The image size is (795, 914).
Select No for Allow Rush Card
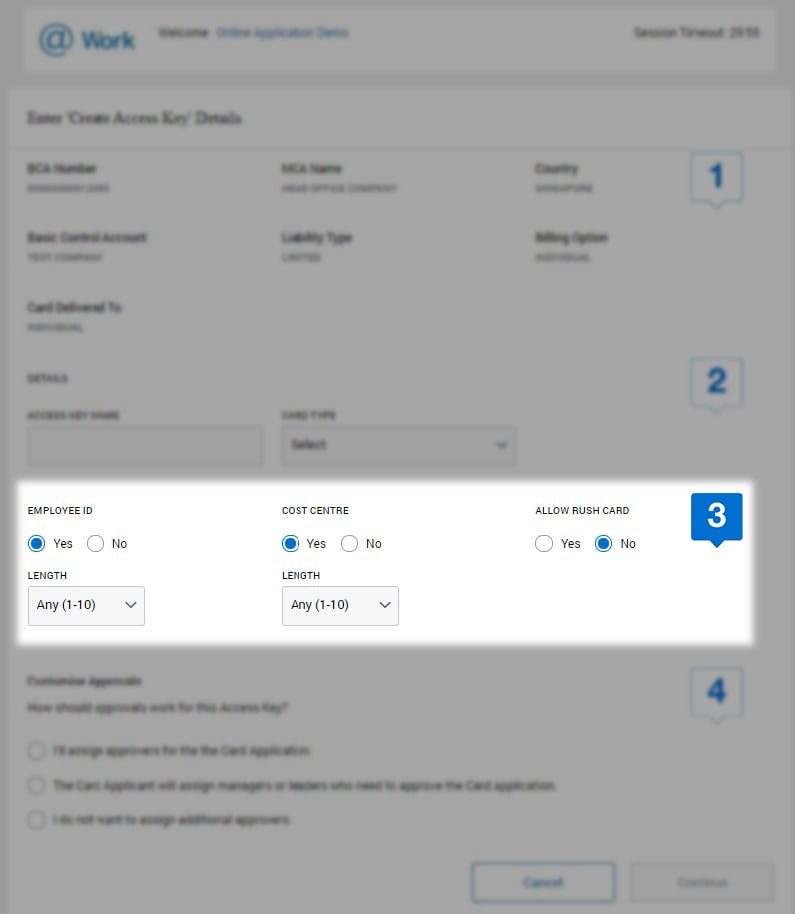point(602,543)
